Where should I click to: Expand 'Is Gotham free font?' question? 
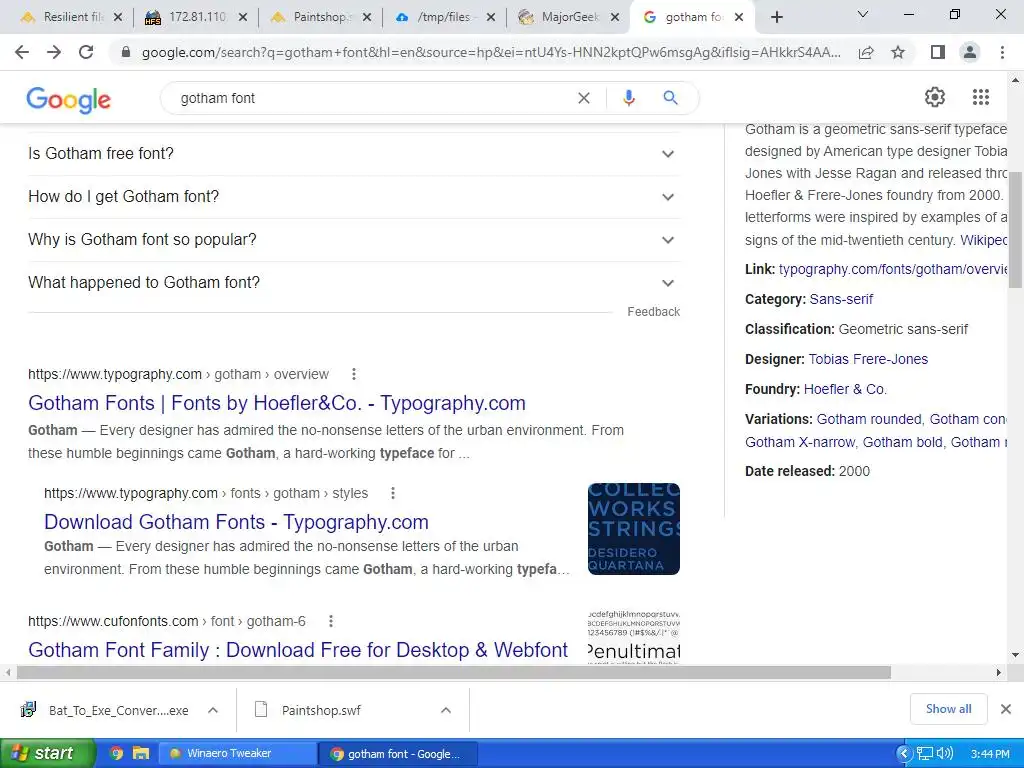[354, 154]
